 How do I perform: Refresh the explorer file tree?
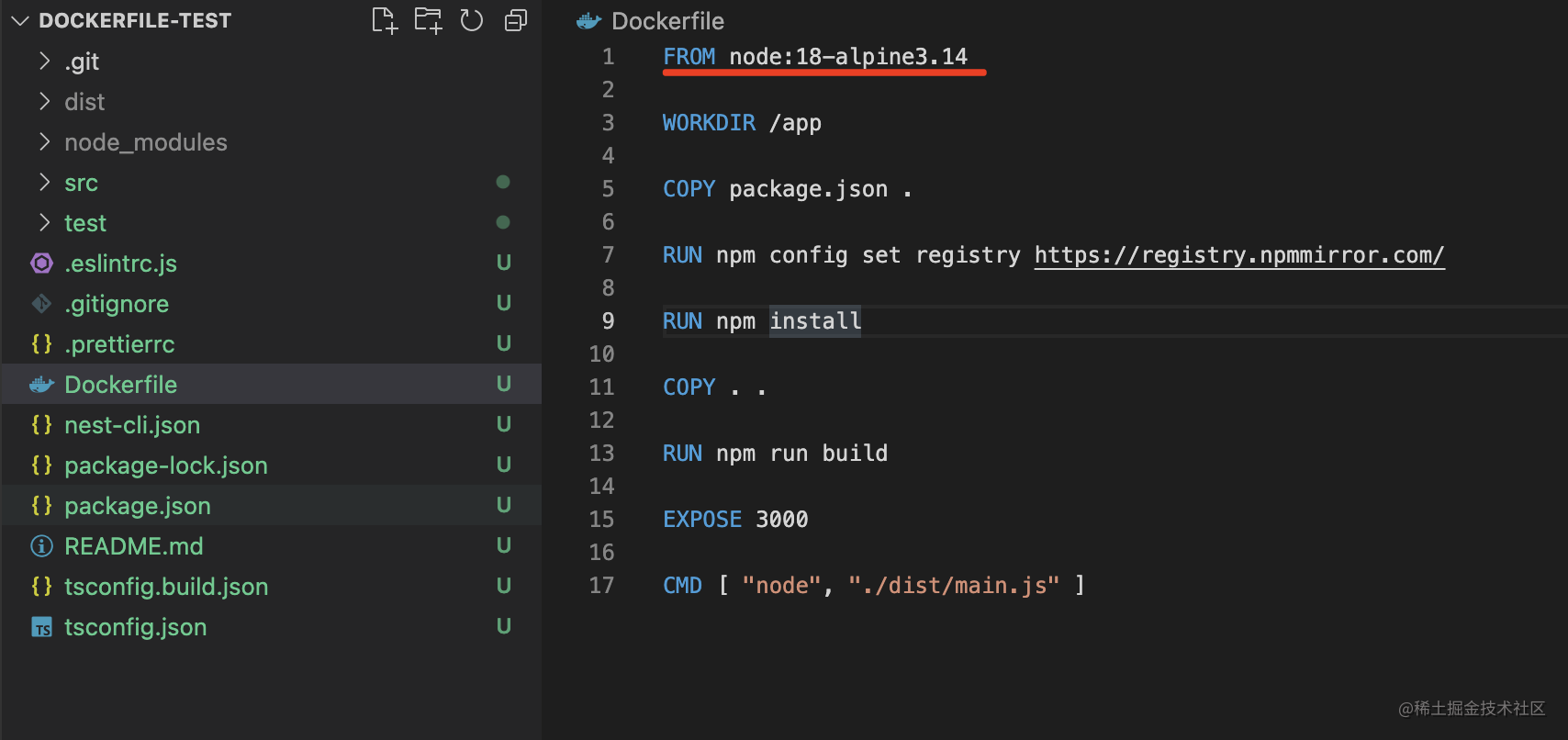pos(472,20)
